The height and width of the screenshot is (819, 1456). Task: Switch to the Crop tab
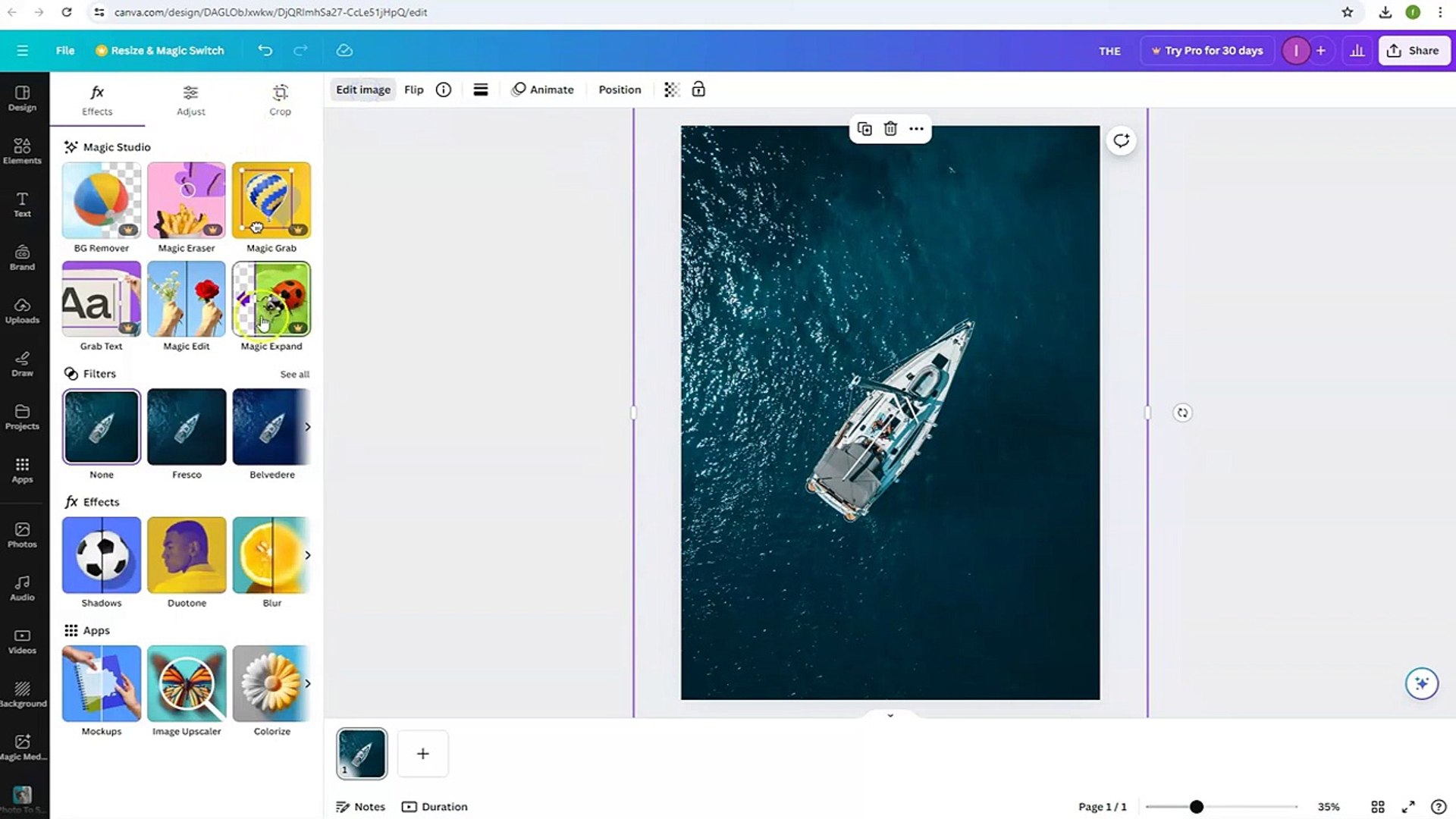pyautogui.click(x=280, y=100)
